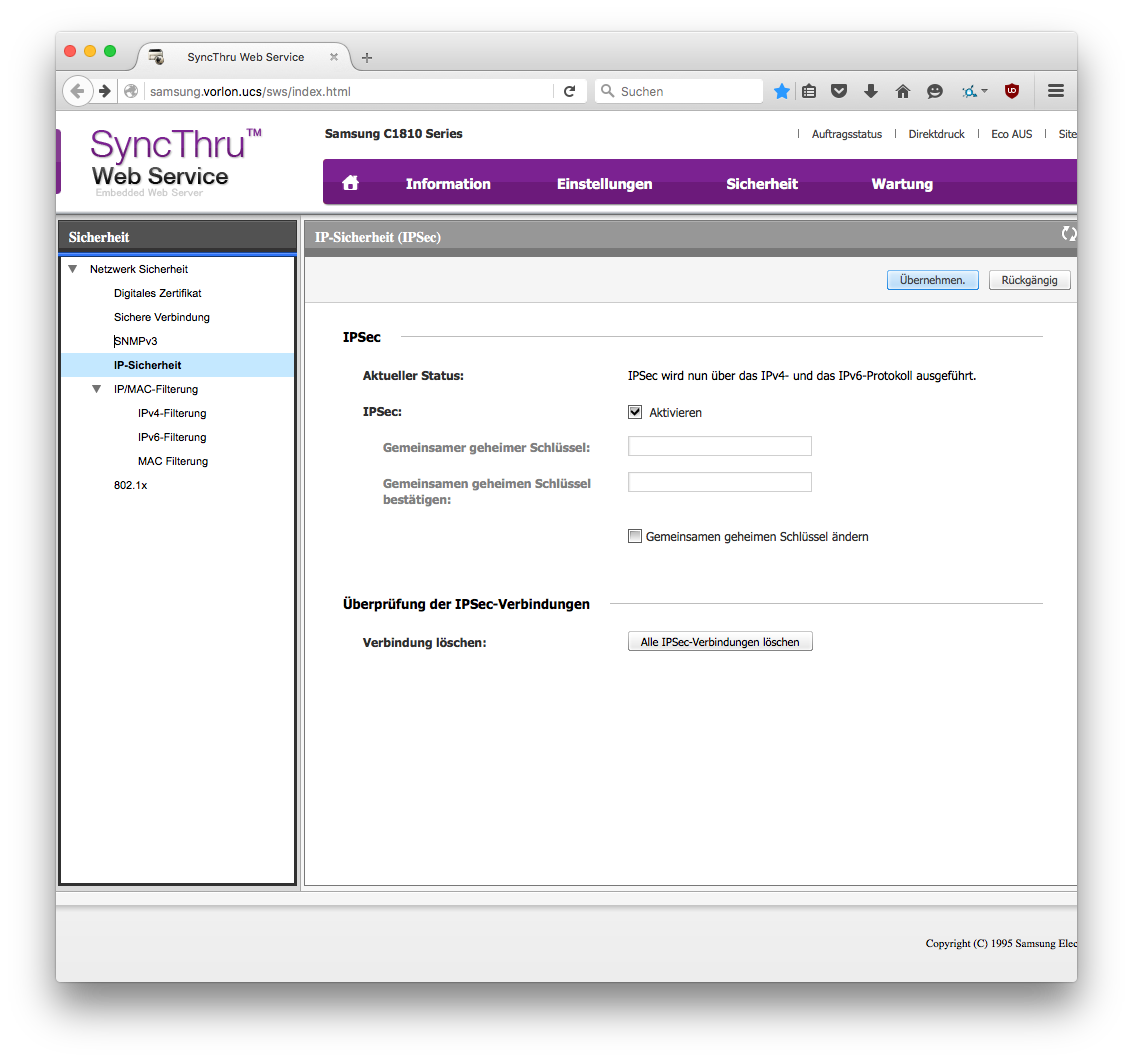Click the browser back arrow button

77,91
